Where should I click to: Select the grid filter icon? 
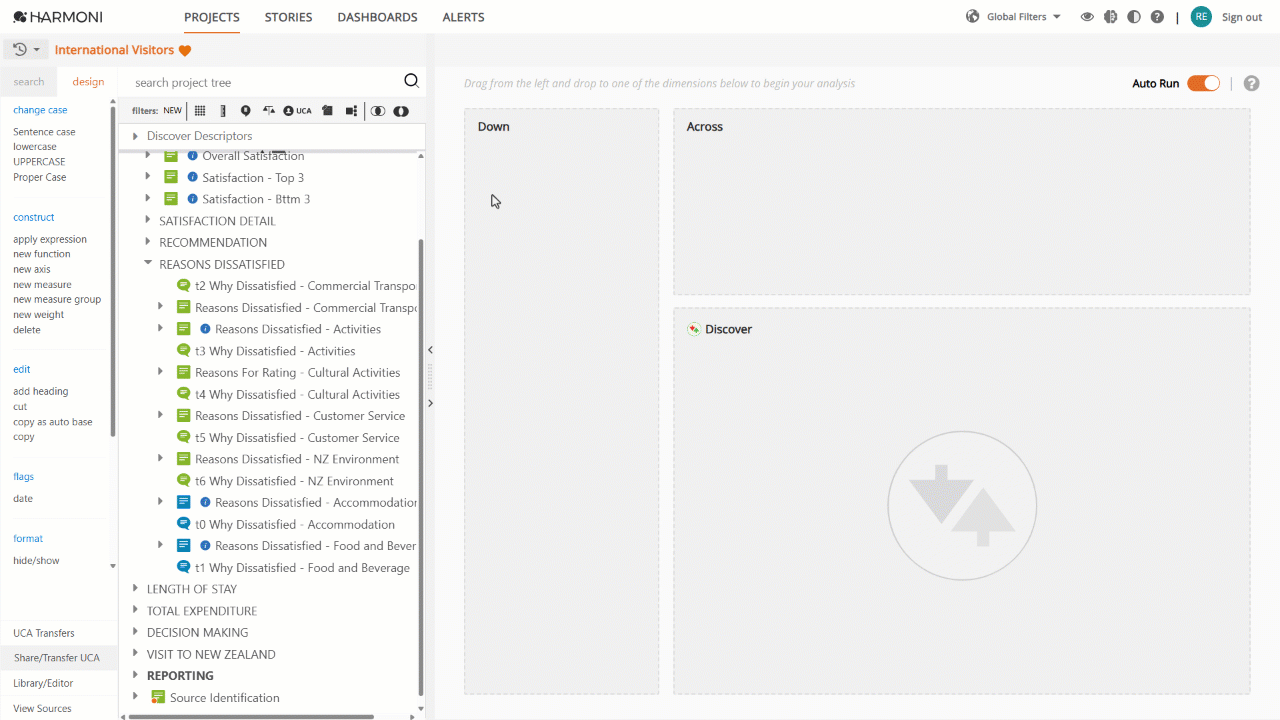click(200, 111)
